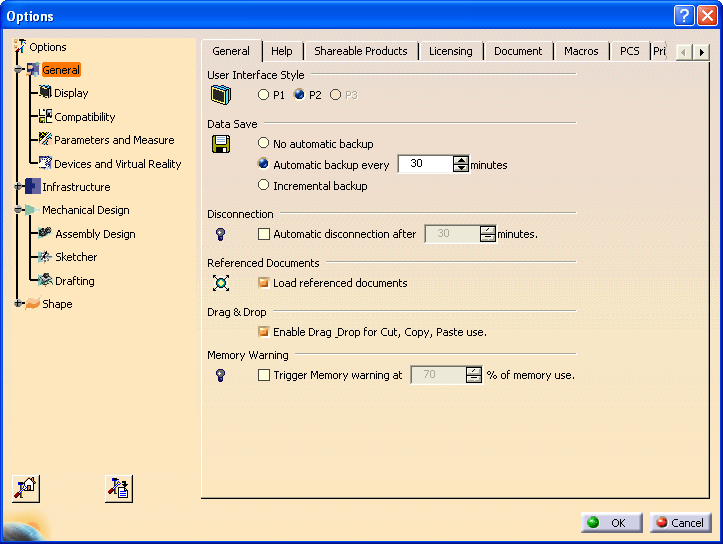Screen dimensions: 723x544
Task: Click the Assembly Design icon
Action: 45,234
